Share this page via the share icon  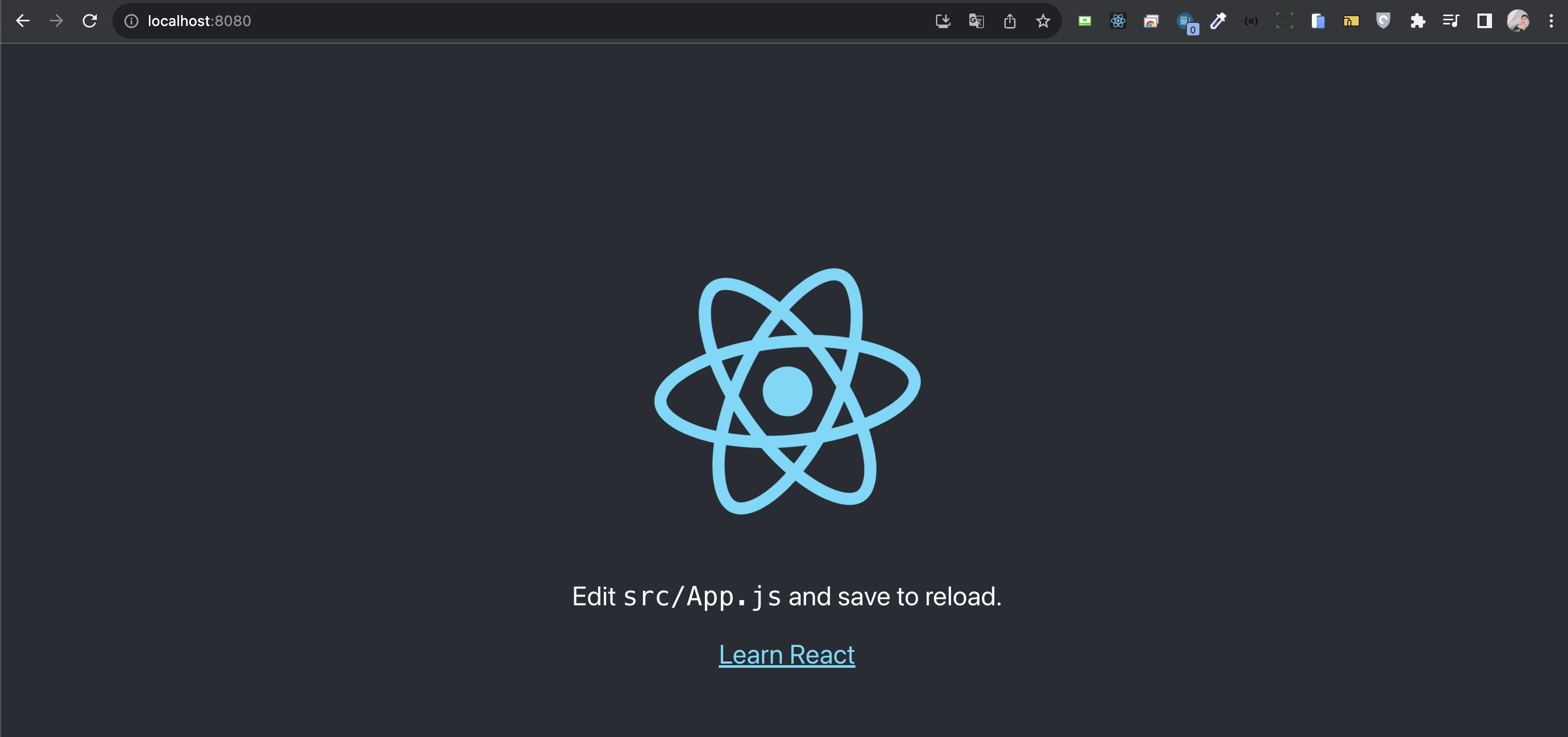click(x=1010, y=21)
